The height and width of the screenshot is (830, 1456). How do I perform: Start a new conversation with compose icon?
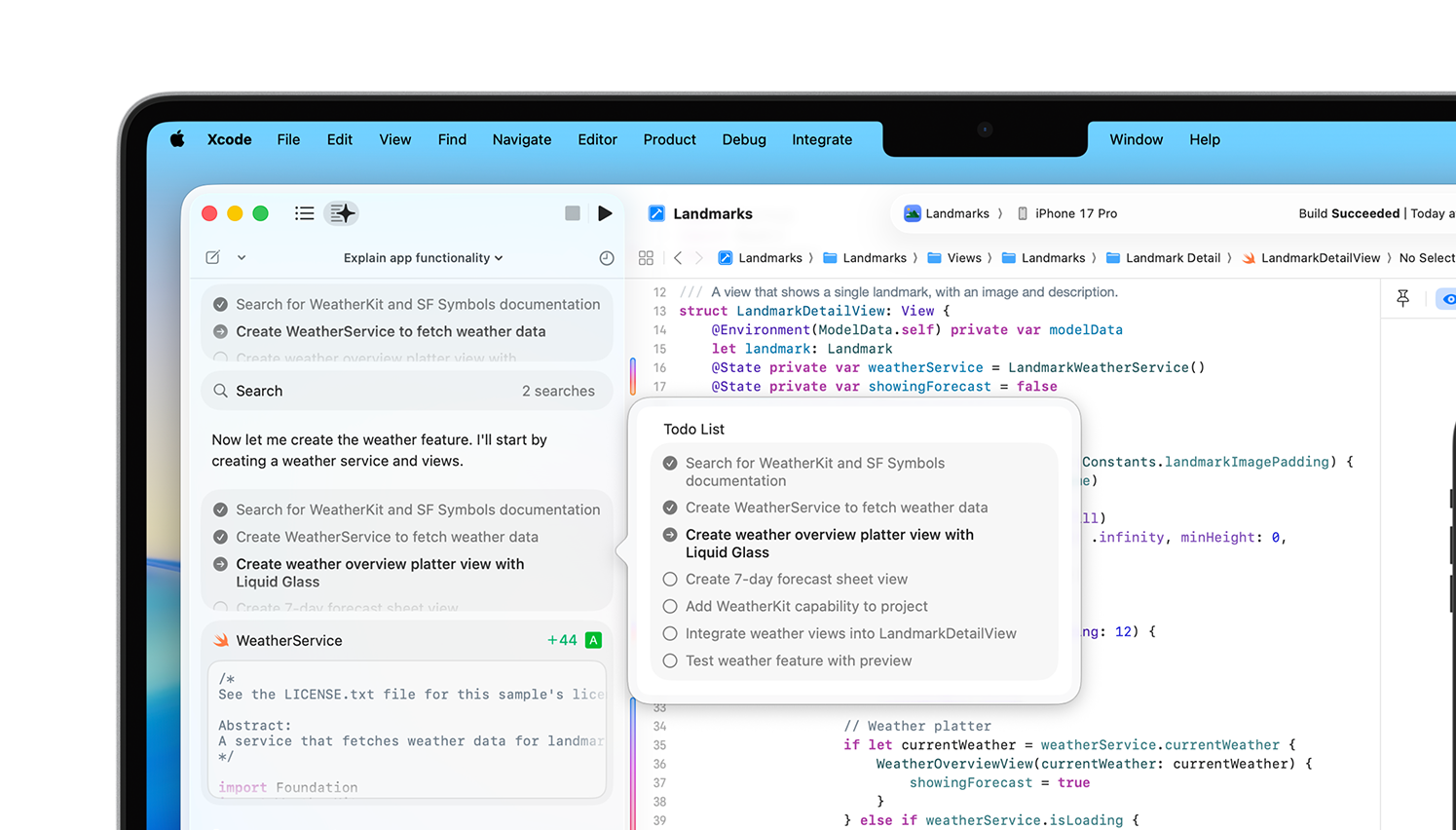[x=213, y=258]
